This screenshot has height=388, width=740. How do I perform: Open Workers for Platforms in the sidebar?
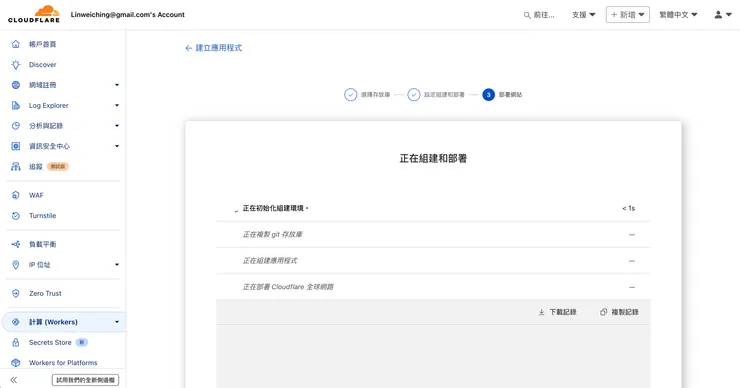(63, 363)
